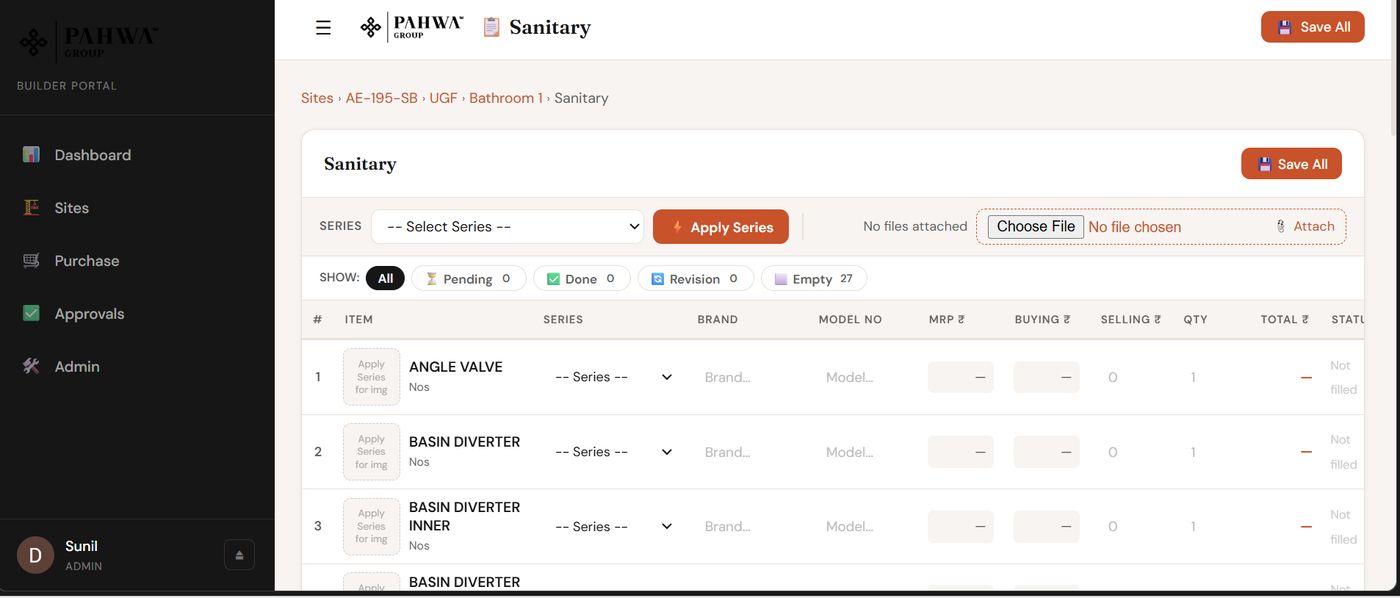Viewport: 1400px width, 598px height.
Task: Click Brand field for BASIN DIVERTER INNER
Action: (750, 527)
